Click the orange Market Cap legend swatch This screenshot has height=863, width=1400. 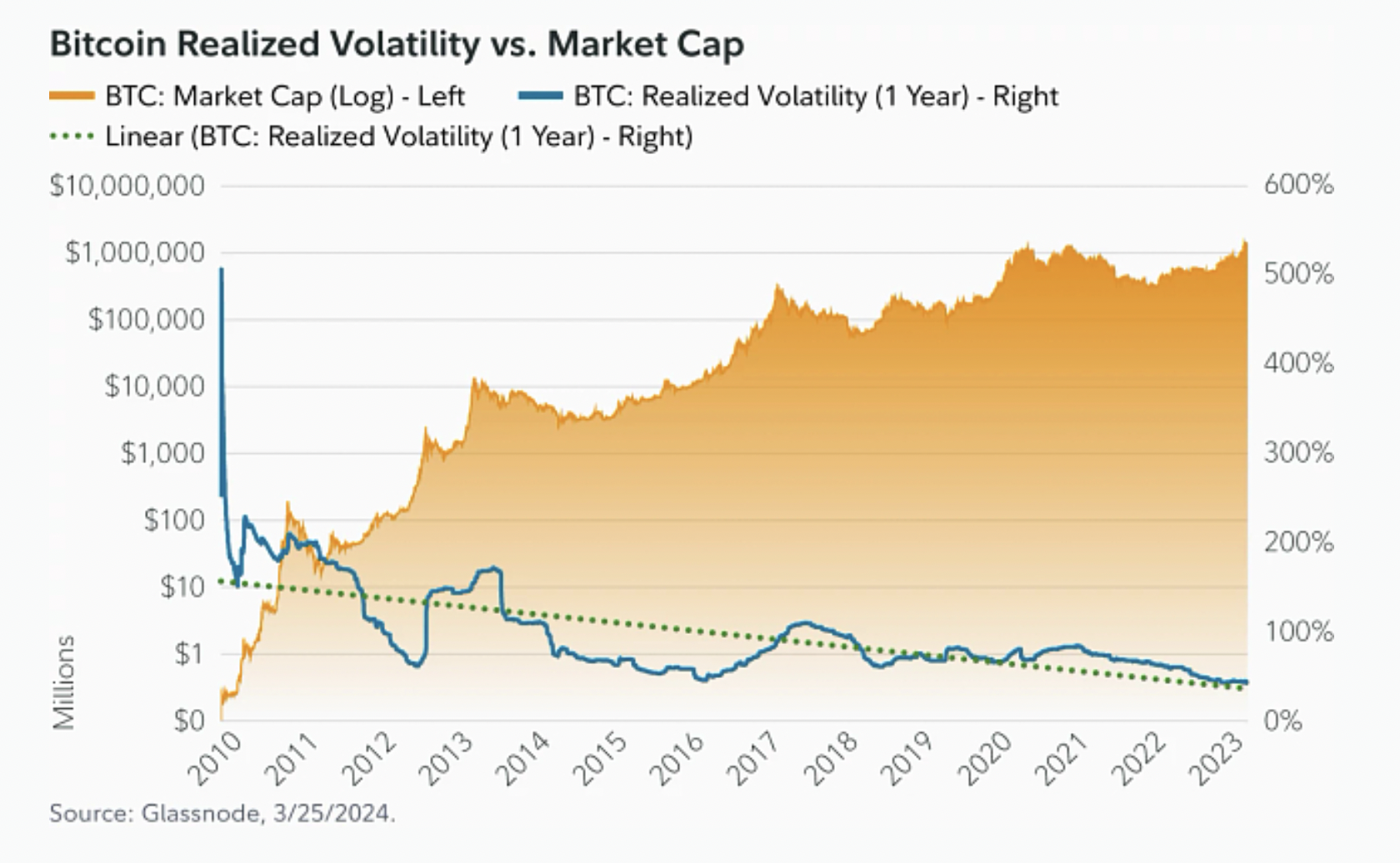72,97
